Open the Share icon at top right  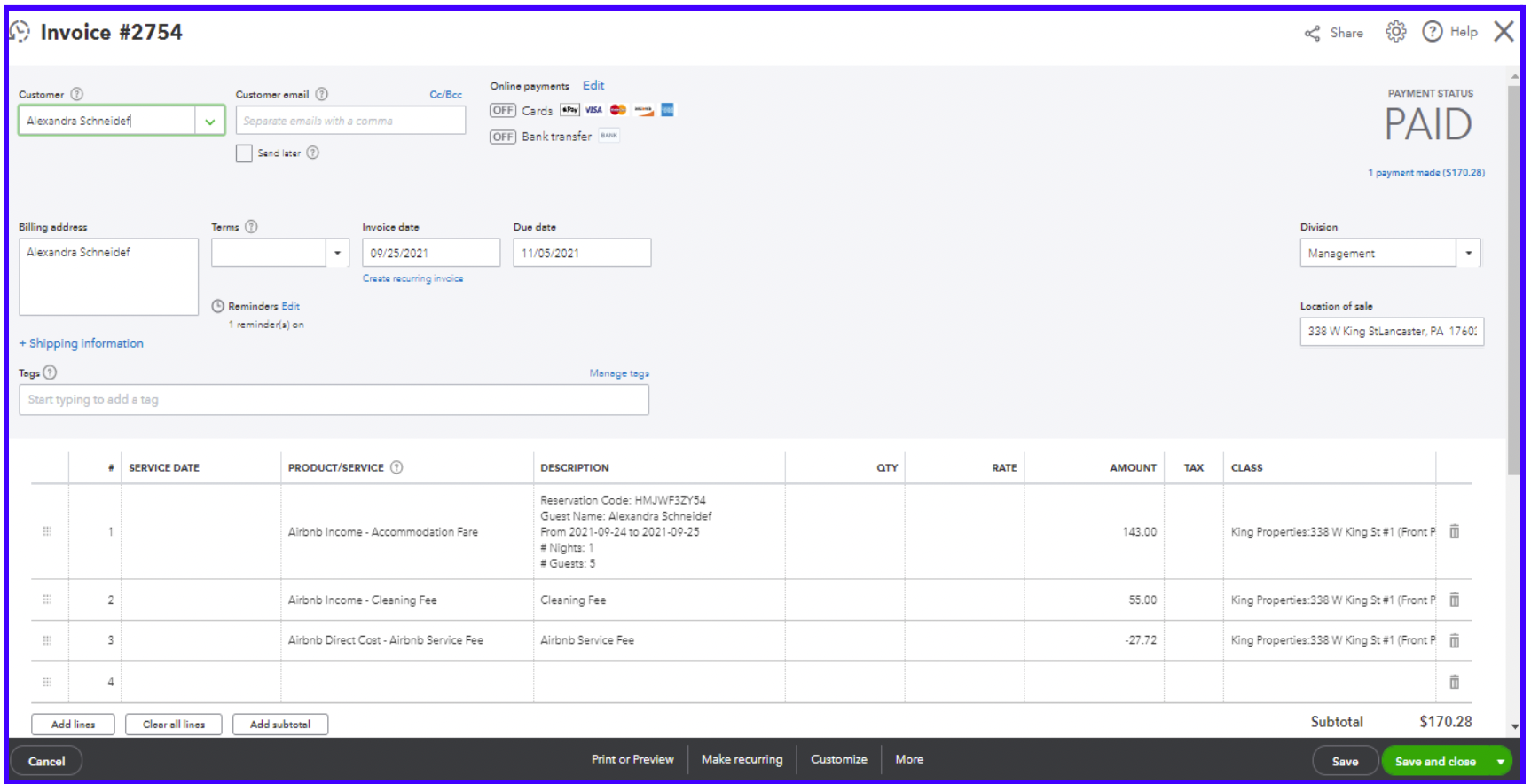[x=1312, y=34]
